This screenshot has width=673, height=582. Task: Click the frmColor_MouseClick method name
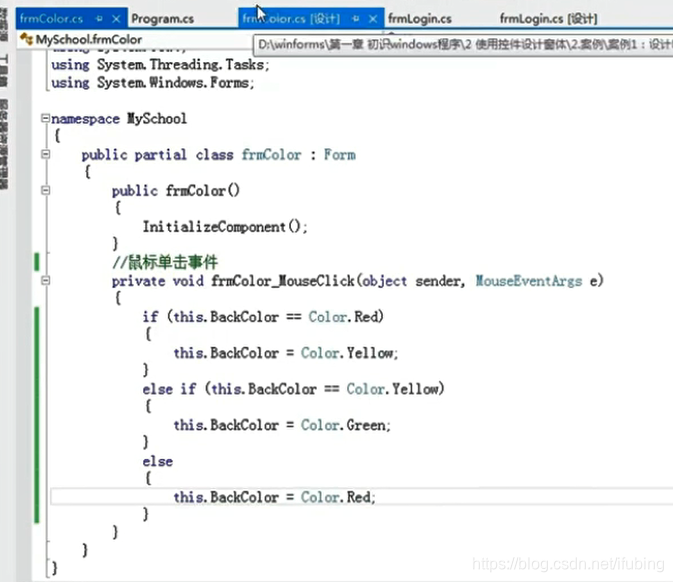coord(282,281)
